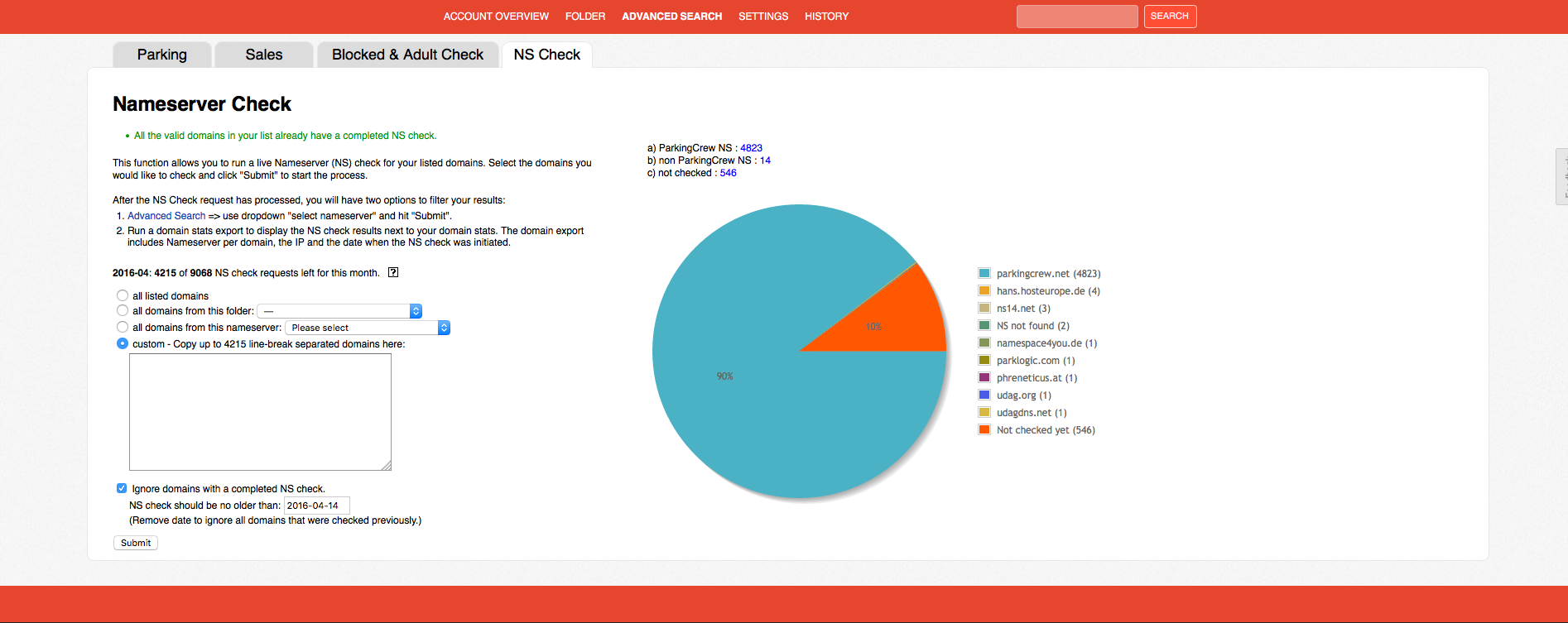Open the Settings menu item

[763, 17]
